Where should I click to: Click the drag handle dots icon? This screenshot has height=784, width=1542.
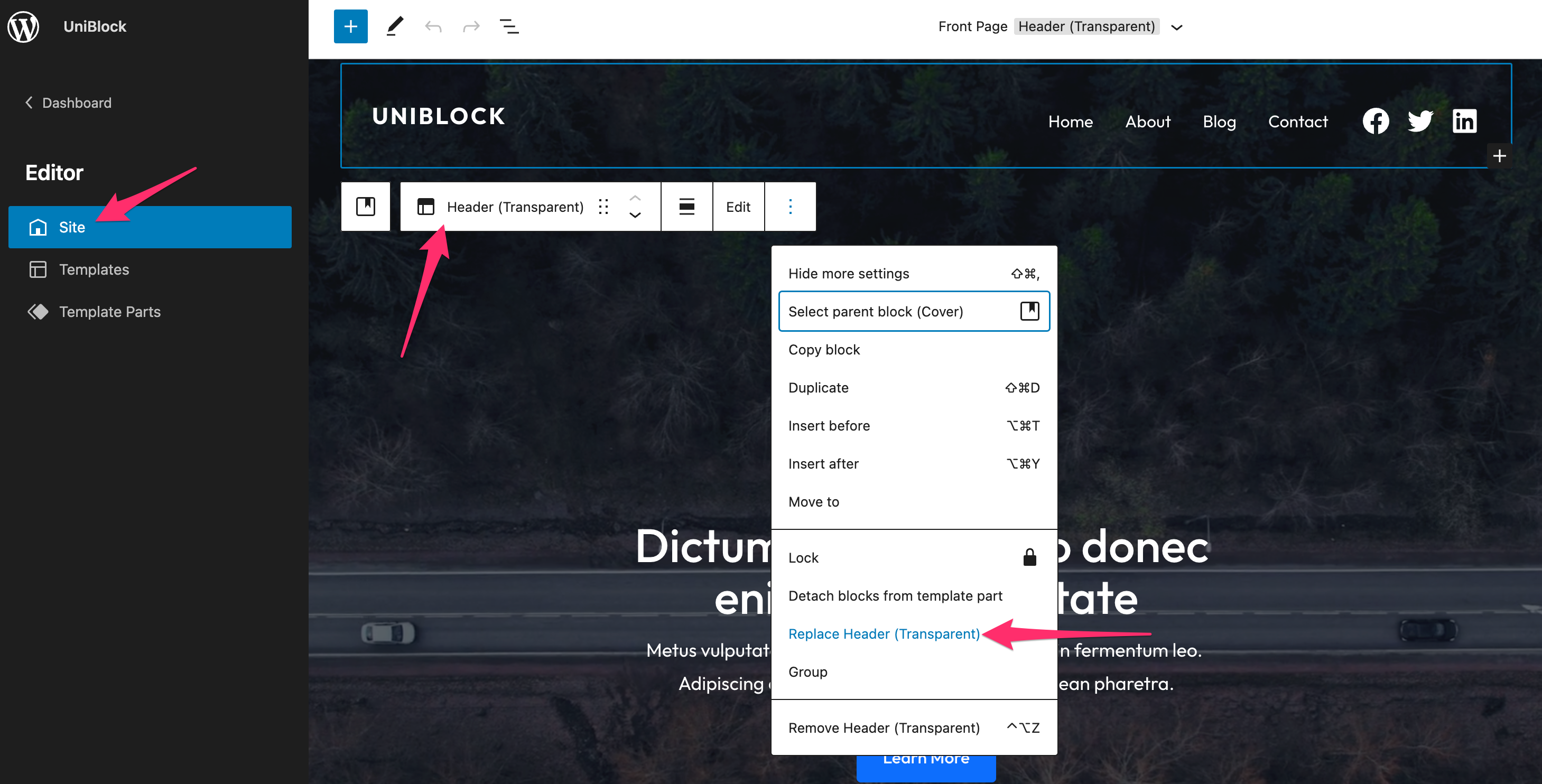(603, 207)
